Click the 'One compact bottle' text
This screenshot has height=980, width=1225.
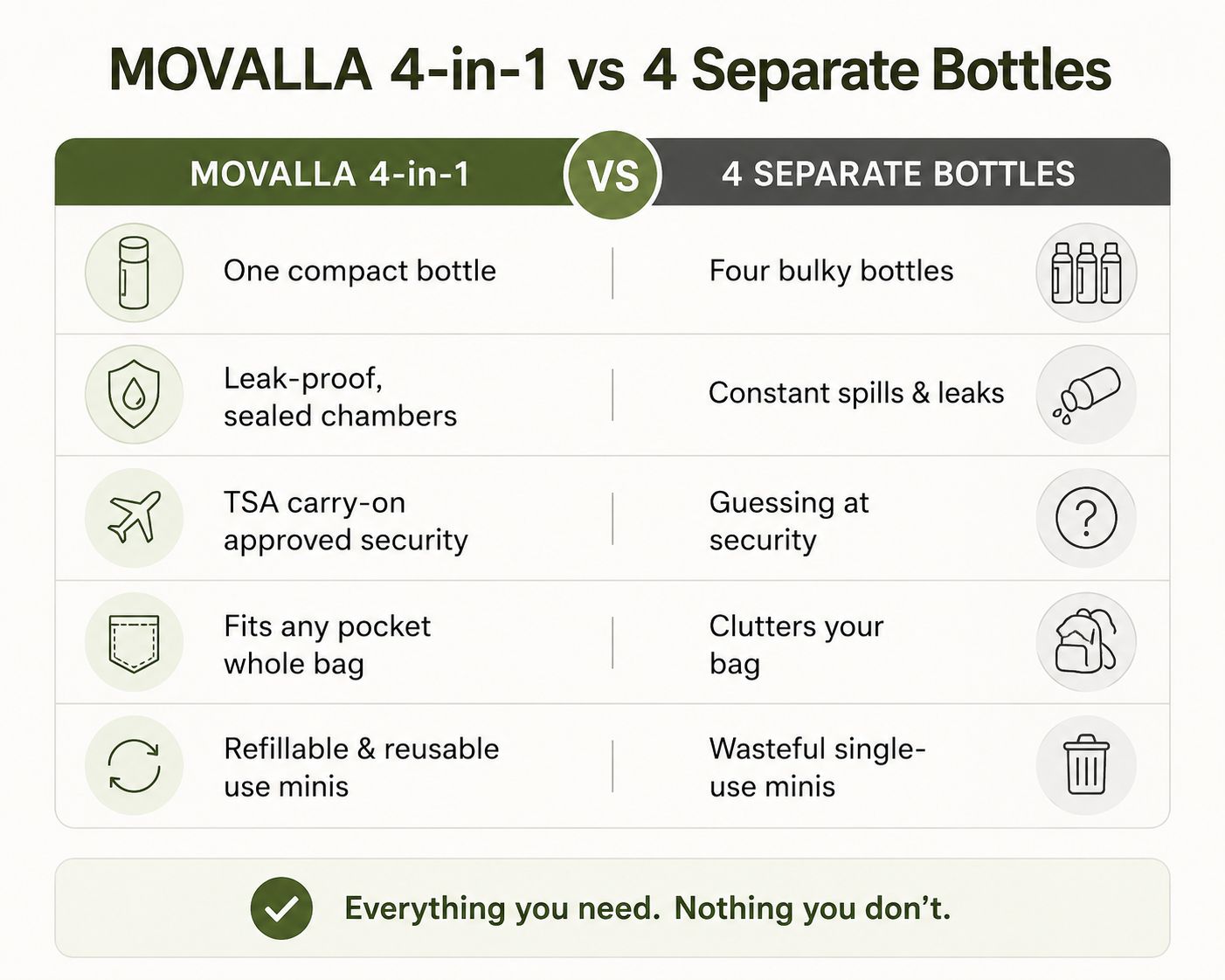click(x=360, y=271)
